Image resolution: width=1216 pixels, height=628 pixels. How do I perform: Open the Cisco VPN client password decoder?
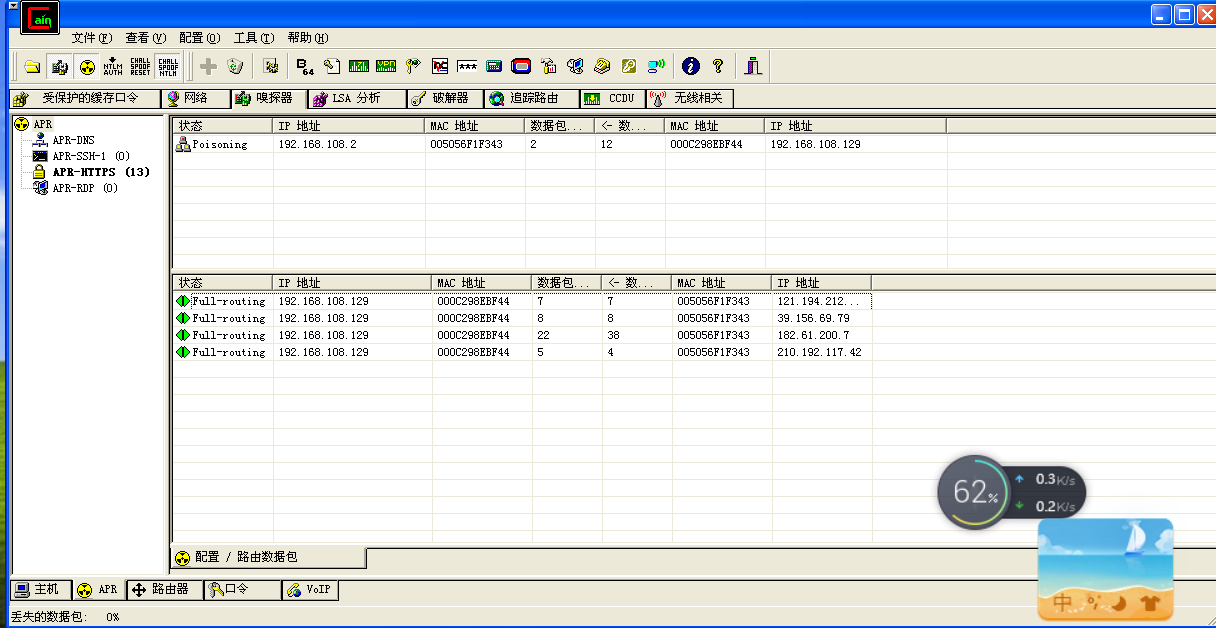click(386, 66)
